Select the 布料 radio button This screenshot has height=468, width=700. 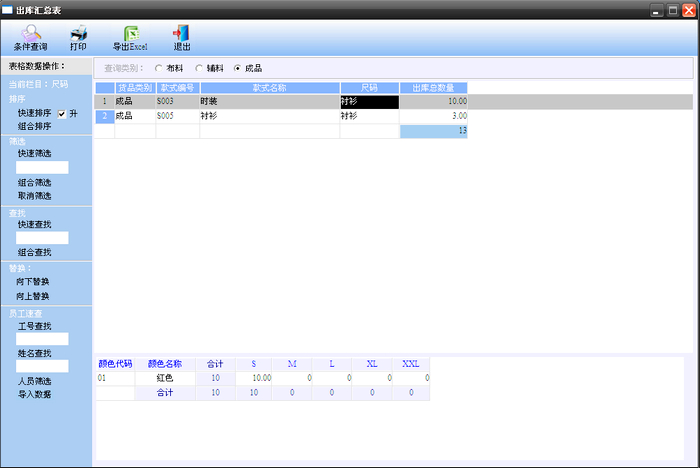[158, 68]
